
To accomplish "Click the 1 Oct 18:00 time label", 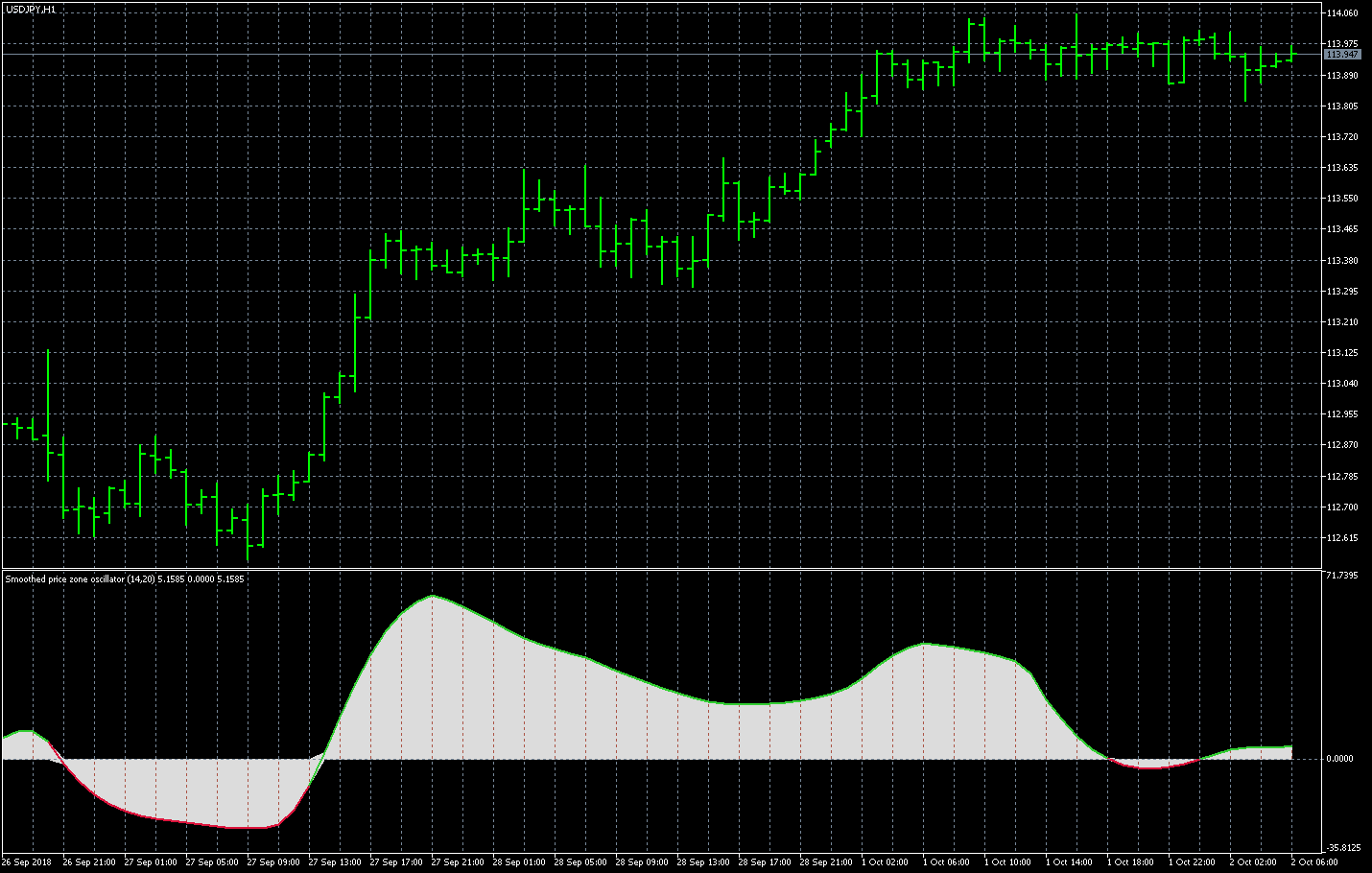I will pos(1130,862).
